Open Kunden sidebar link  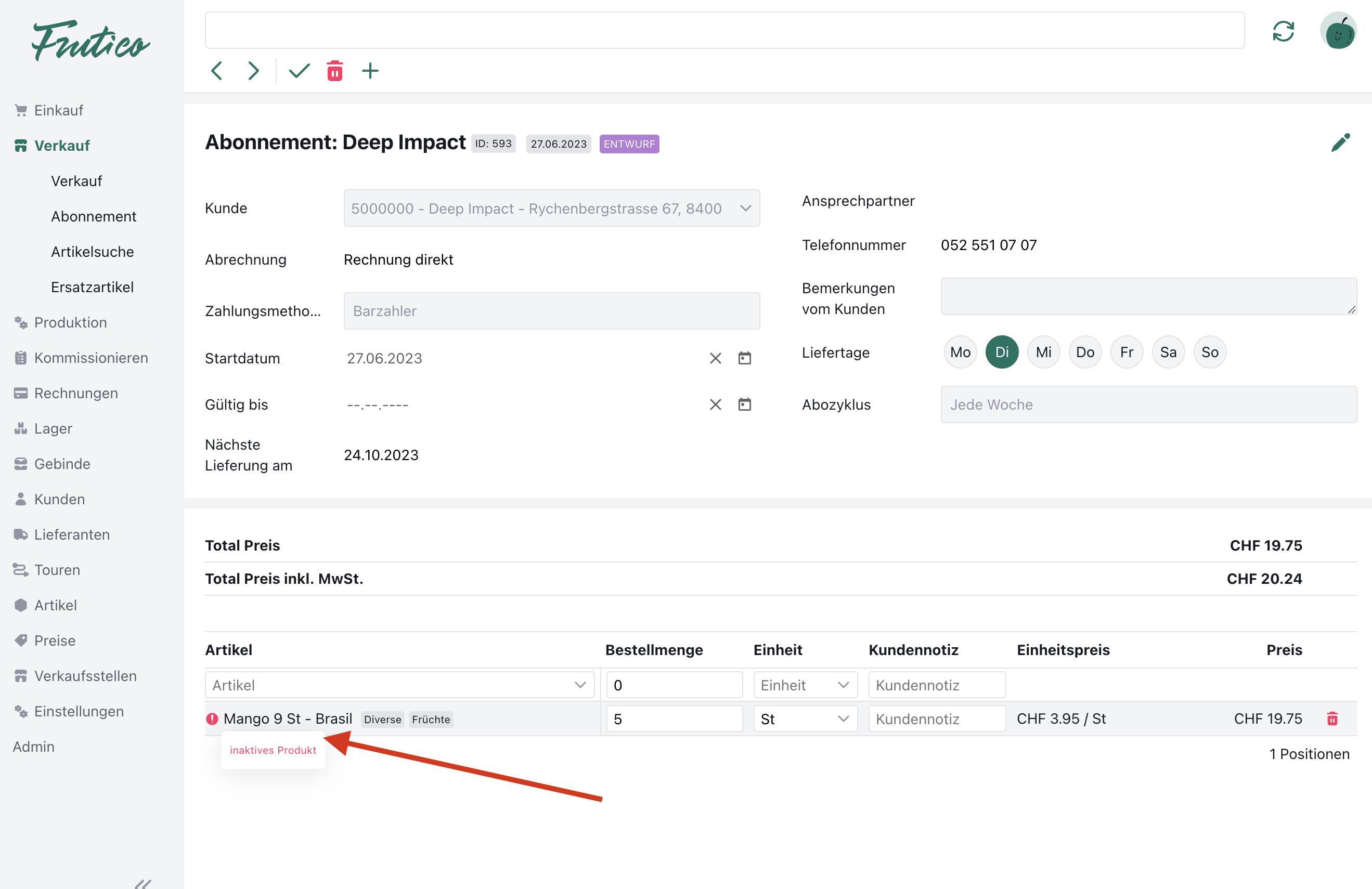[59, 499]
